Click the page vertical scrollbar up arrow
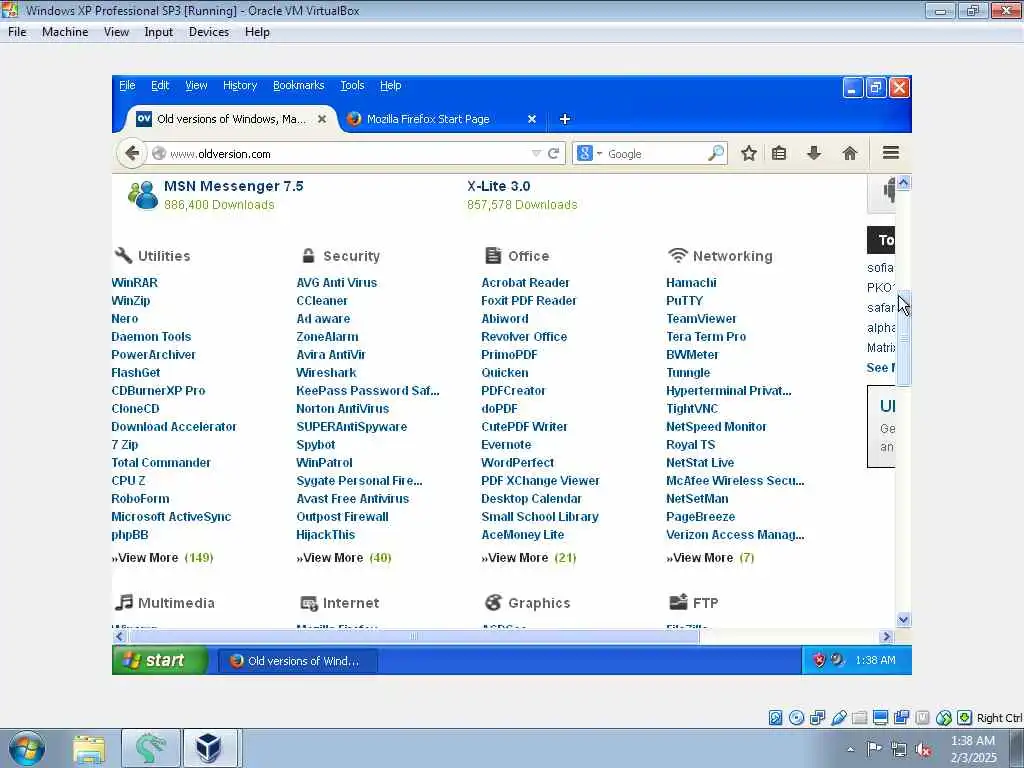This screenshot has height=768, width=1024. (x=904, y=183)
